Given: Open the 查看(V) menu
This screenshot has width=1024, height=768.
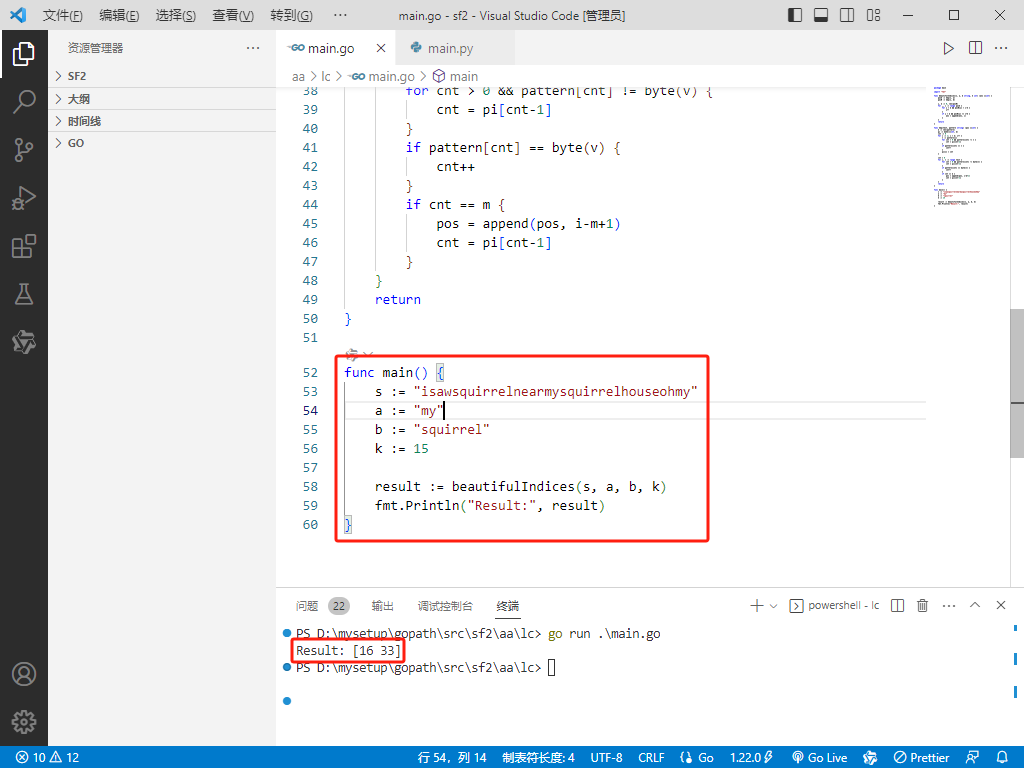Looking at the screenshot, I should [232, 15].
